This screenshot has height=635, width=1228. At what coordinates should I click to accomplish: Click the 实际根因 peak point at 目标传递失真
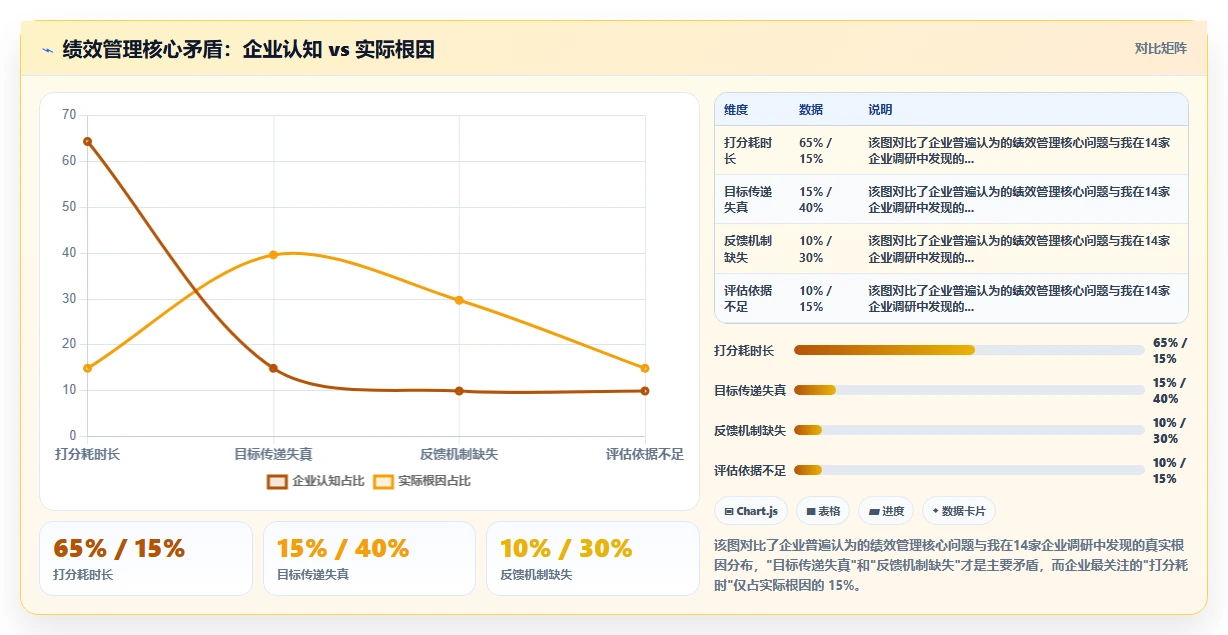[273, 255]
